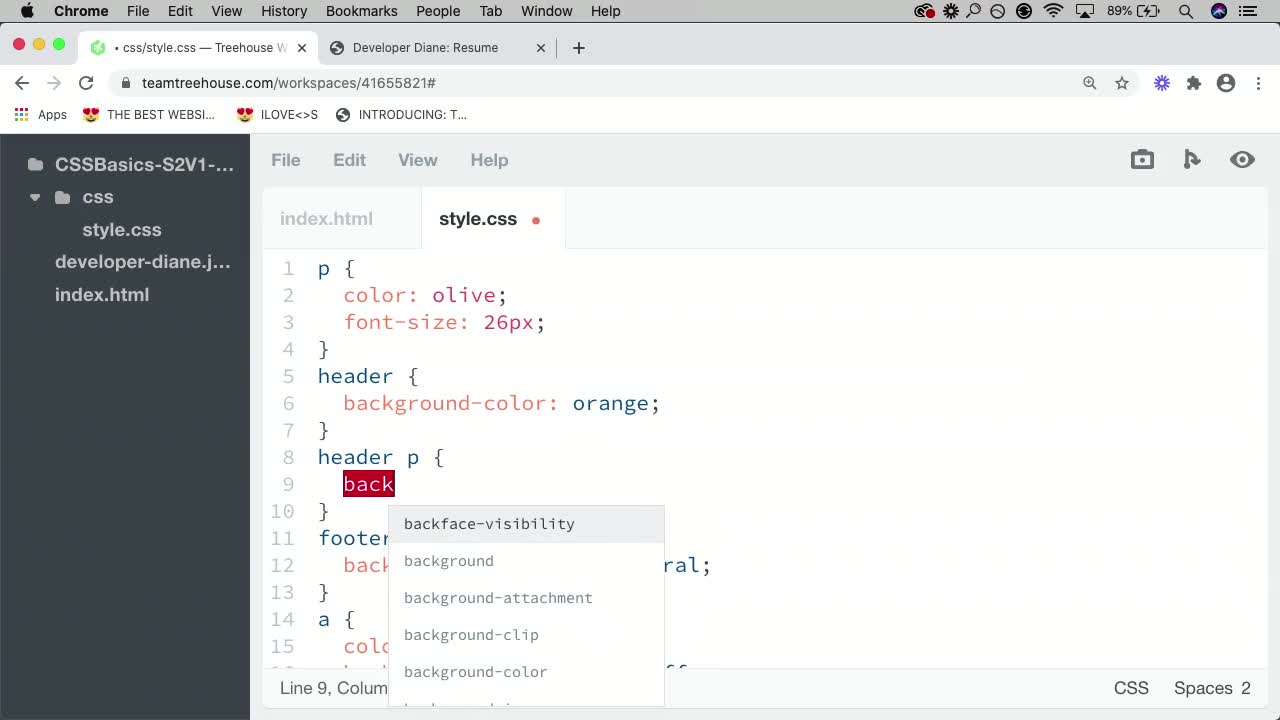Click the Wi-Fi status icon
1280x720 pixels.
coord(1053,11)
